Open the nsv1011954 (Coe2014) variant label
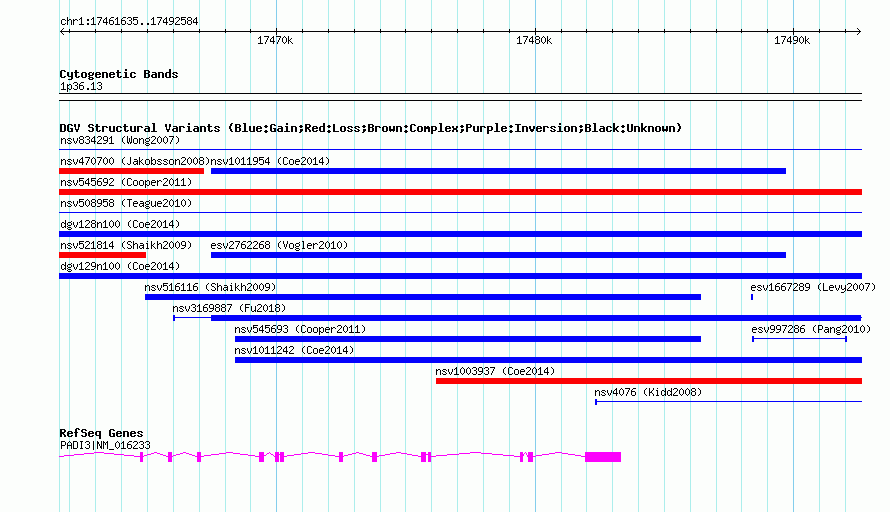Viewport: 890px width, 512px height. click(x=270, y=161)
